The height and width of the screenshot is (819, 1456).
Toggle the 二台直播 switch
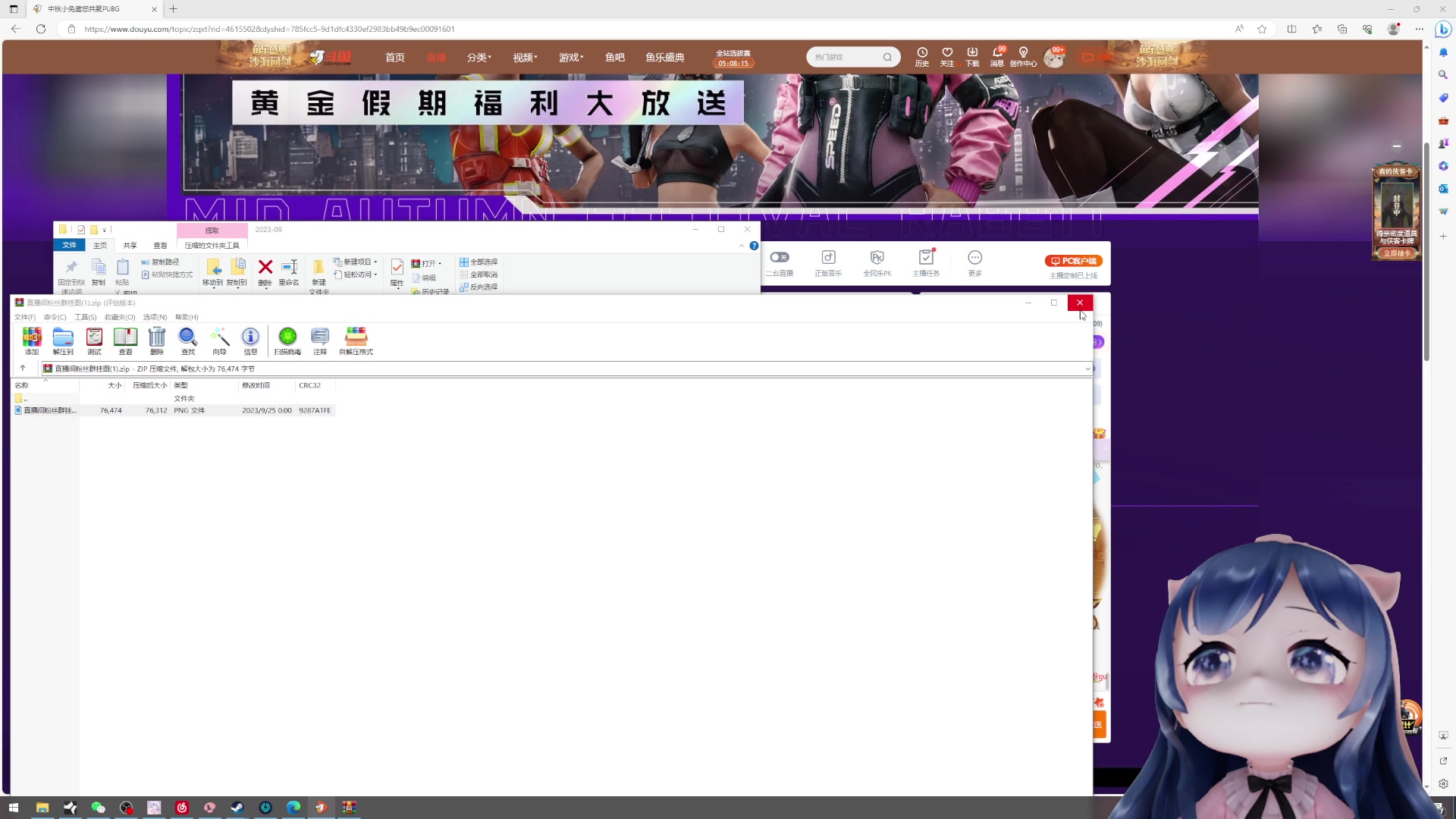(780, 257)
